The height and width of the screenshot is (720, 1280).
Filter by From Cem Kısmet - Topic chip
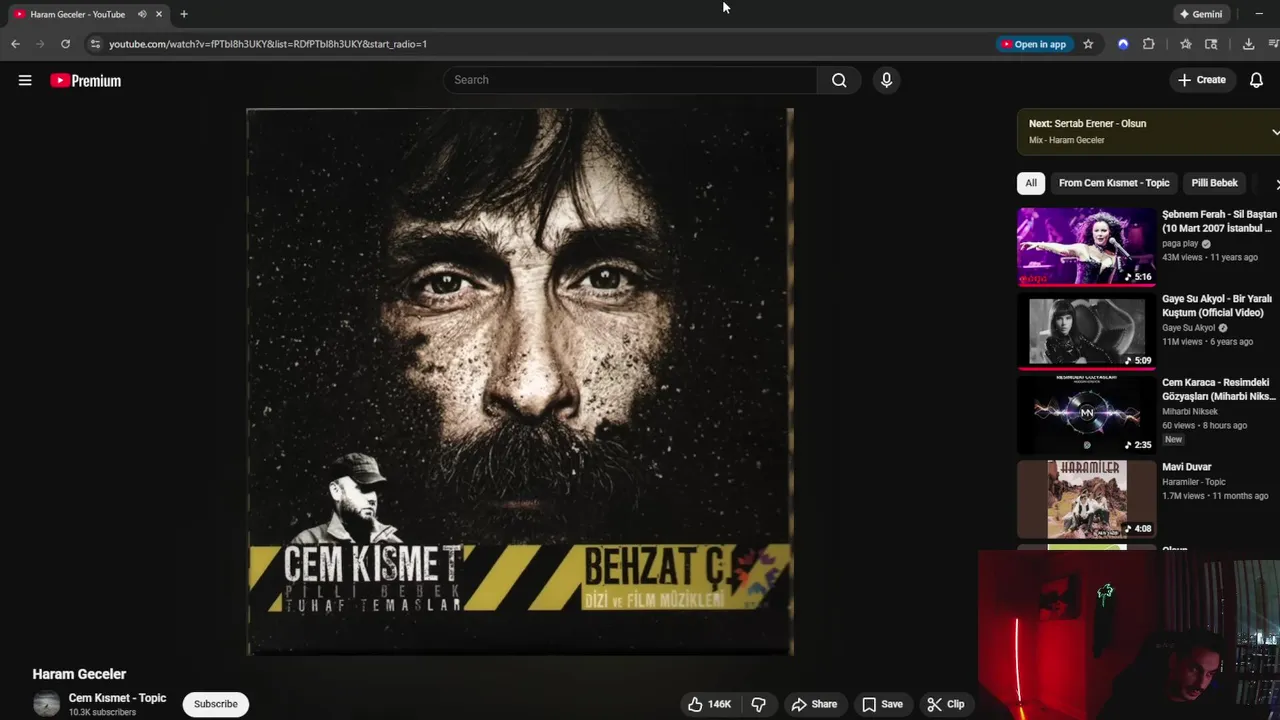1114,183
